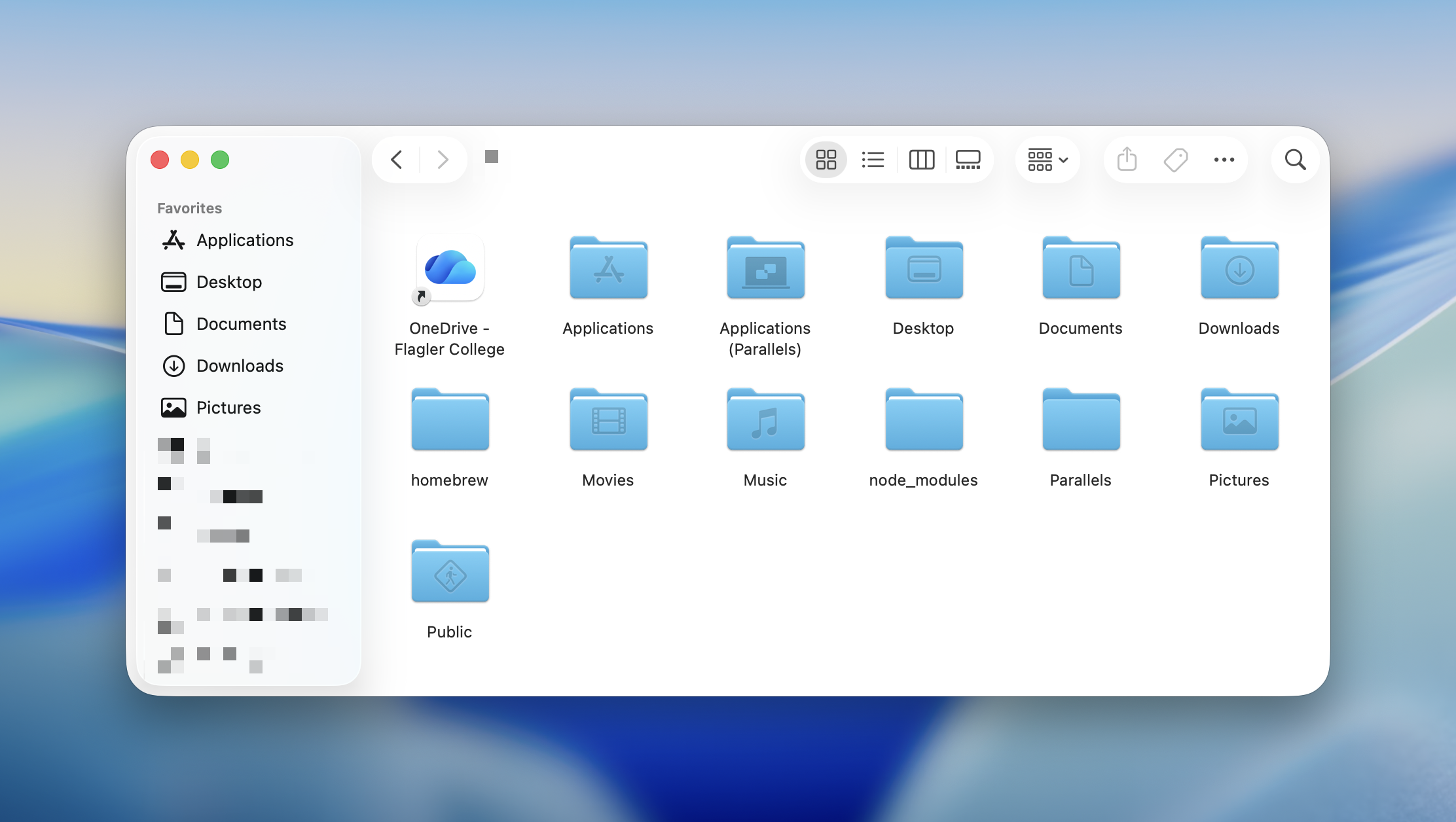Go back with the left chevron

click(x=396, y=160)
